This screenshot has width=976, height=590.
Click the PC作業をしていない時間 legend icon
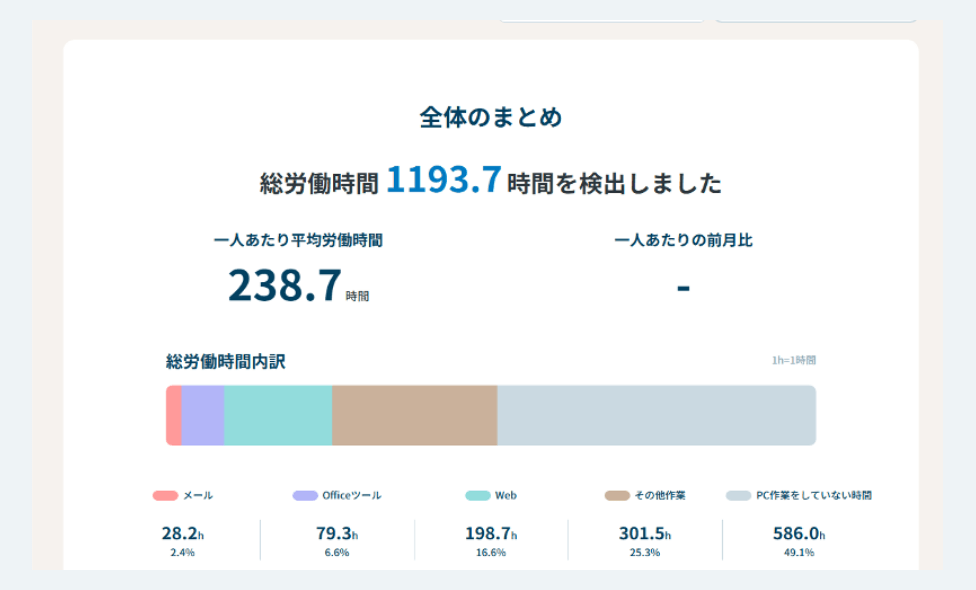point(741,494)
